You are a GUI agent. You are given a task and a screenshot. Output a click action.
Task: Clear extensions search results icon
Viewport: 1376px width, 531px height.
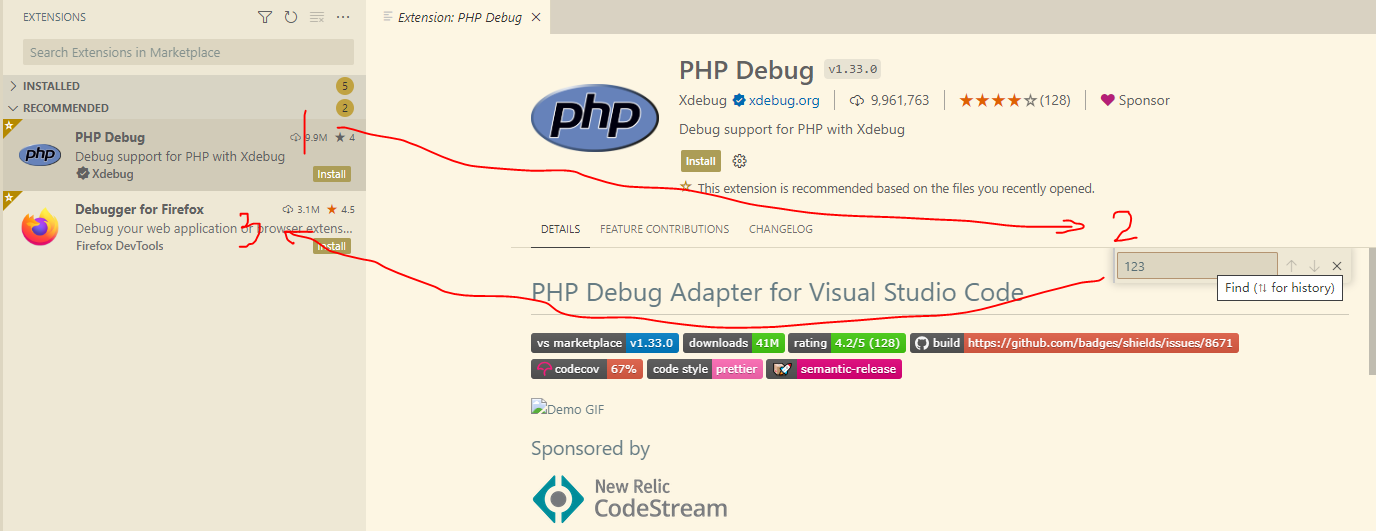(x=317, y=17)
